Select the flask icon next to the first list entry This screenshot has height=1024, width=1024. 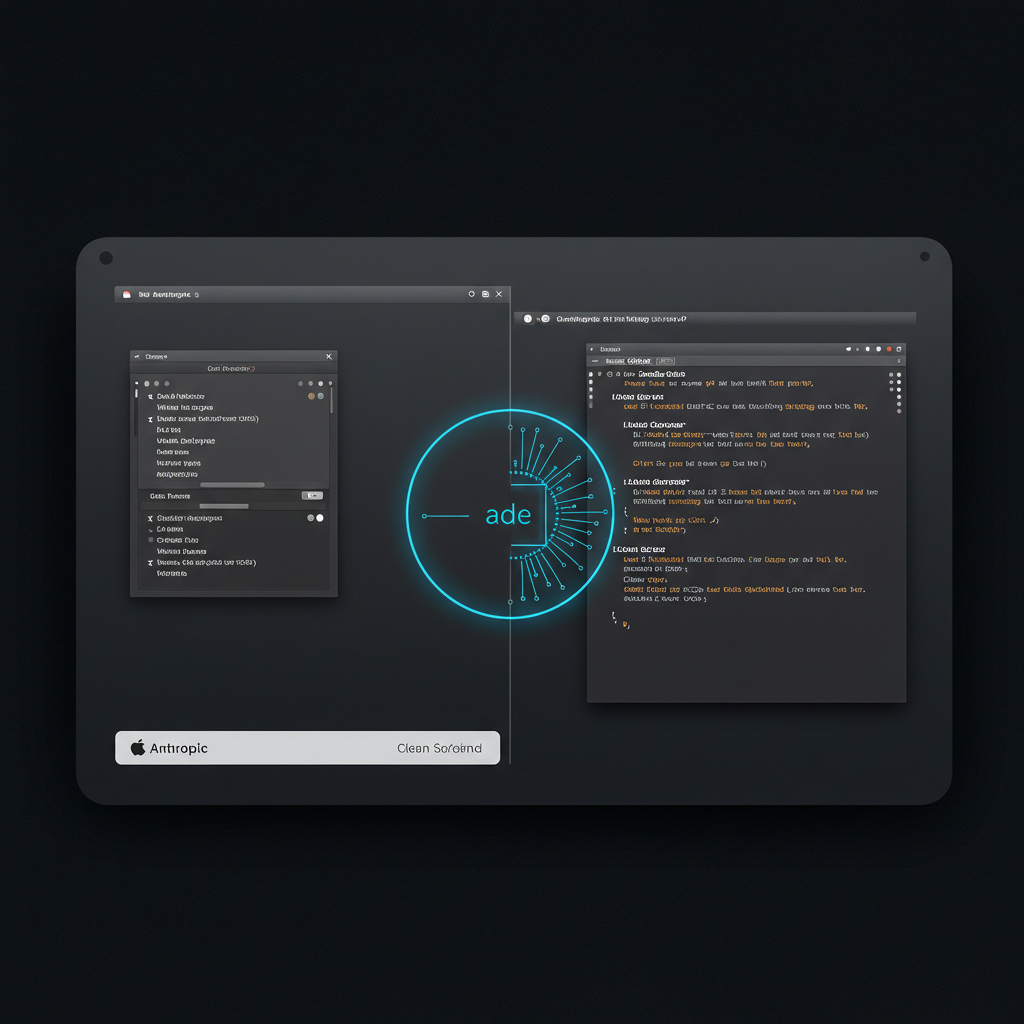[150, 396]
